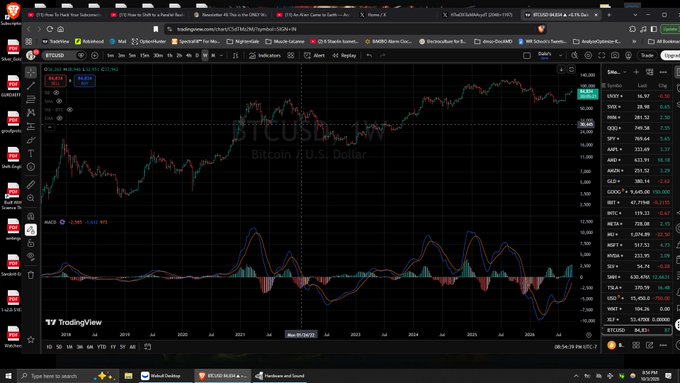Viewport: 680px width, 383px height.
Task: Hide all drawings with eye icon
Action: [x=31, y=257]
